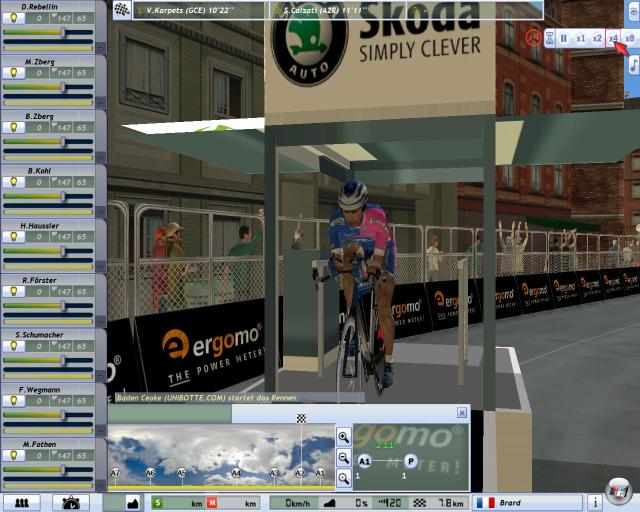The width and height of the screenshot is (640, 512).
Task: Click the A1 marker on stage profile
Action: [320, 473]
